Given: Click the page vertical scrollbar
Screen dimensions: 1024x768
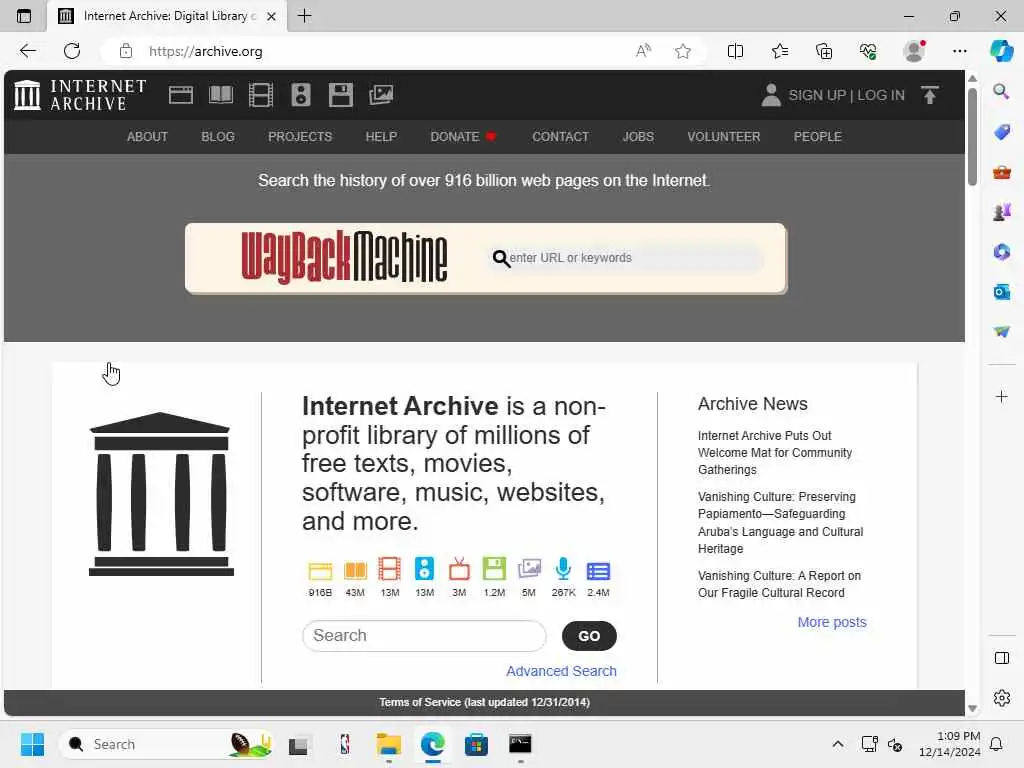Looking at the screenshot, I should pos(972,137).
